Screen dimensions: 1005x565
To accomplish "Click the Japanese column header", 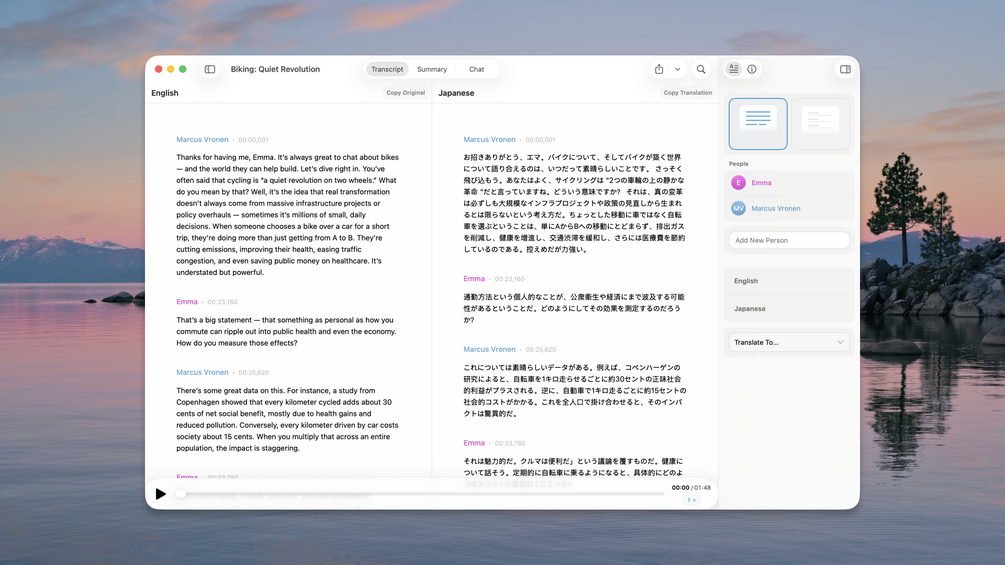I will [x=456, y=93].
